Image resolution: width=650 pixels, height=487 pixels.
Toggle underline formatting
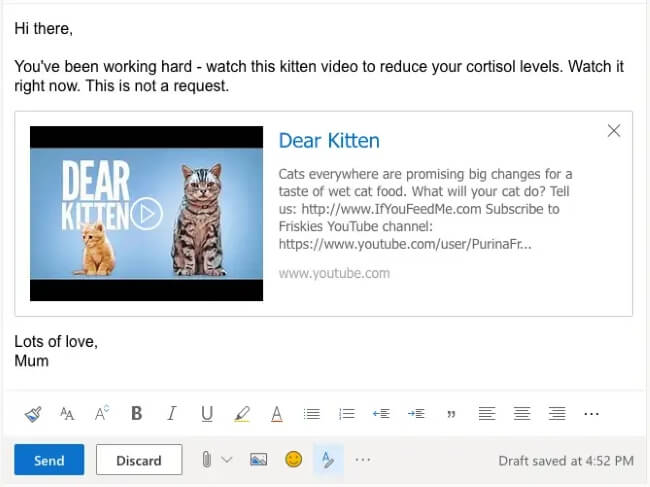point(207,414)
